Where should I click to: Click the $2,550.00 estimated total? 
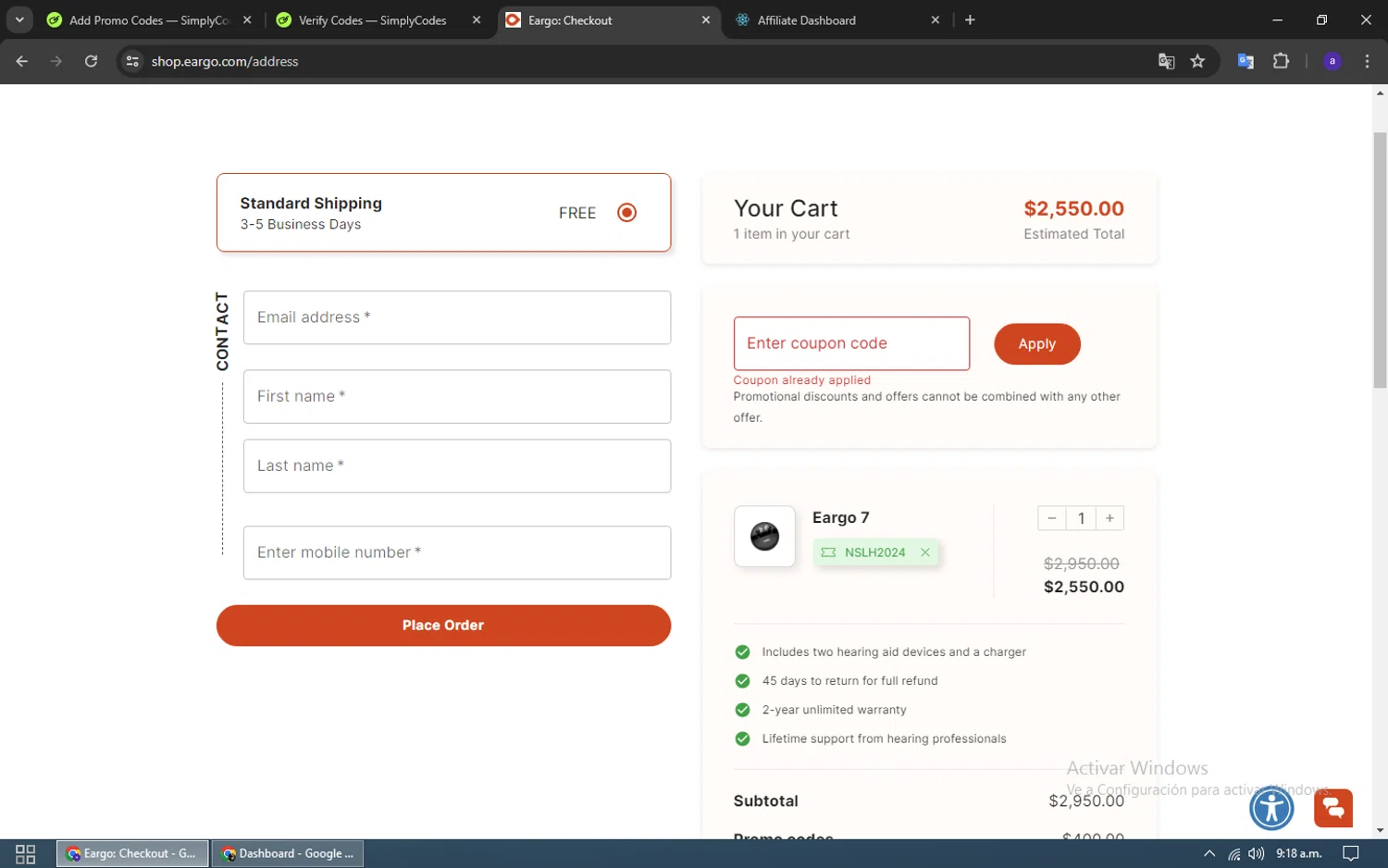point(1073,209)
